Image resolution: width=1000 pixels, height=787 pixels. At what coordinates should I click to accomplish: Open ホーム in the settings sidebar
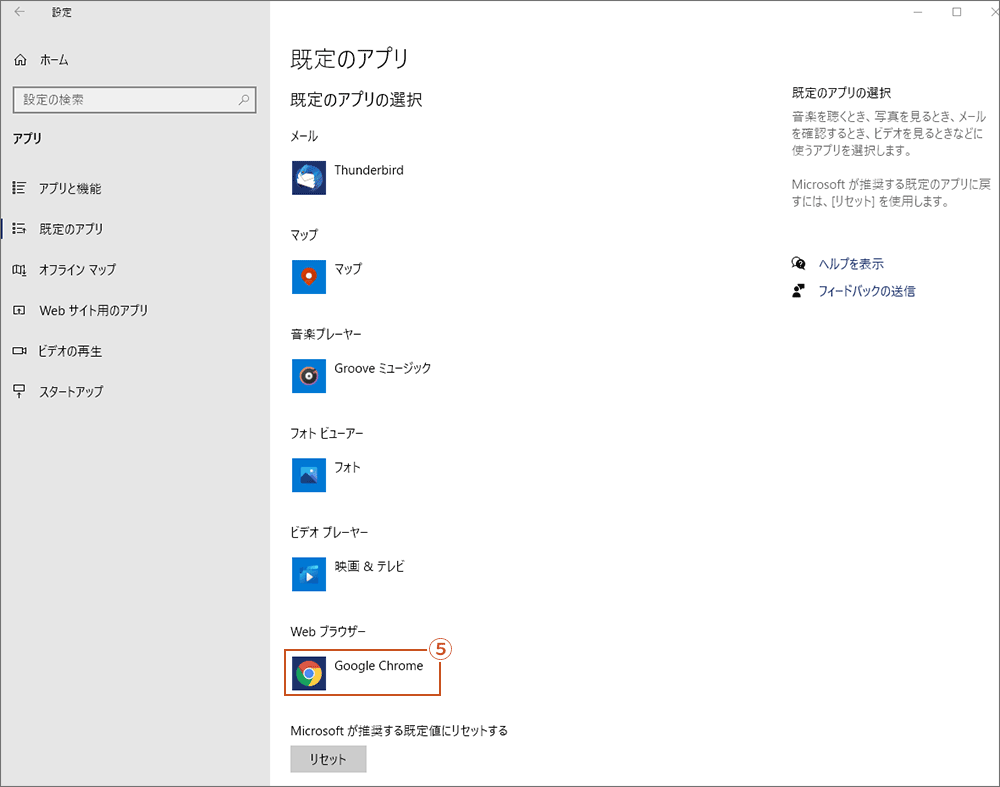click(53, 60)
